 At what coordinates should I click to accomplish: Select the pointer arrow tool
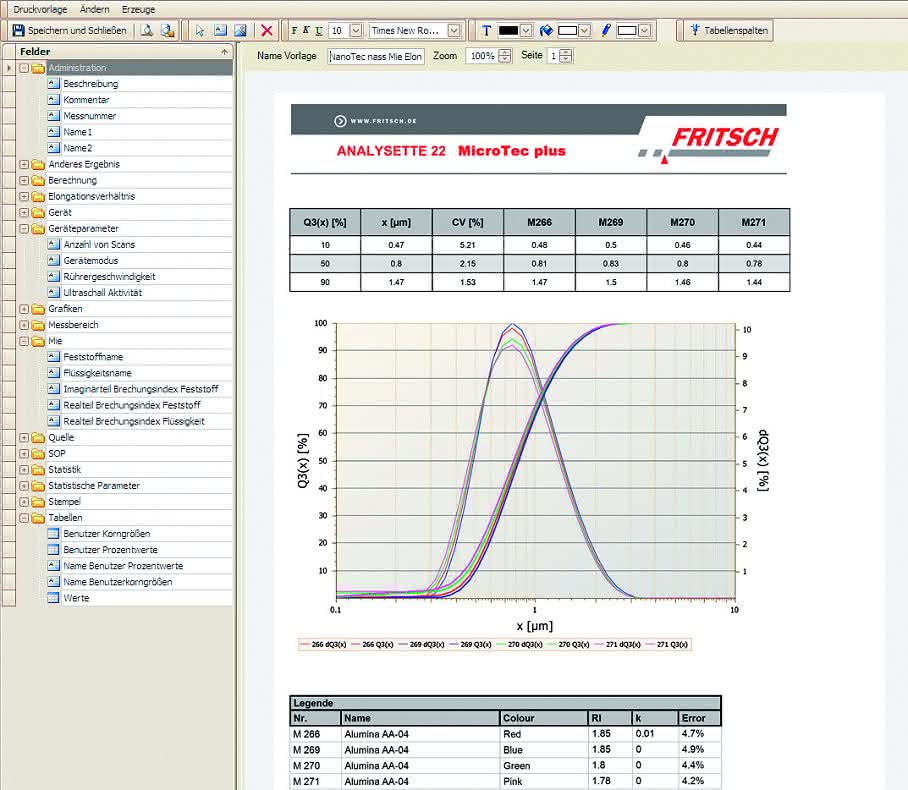click(200, 30)
